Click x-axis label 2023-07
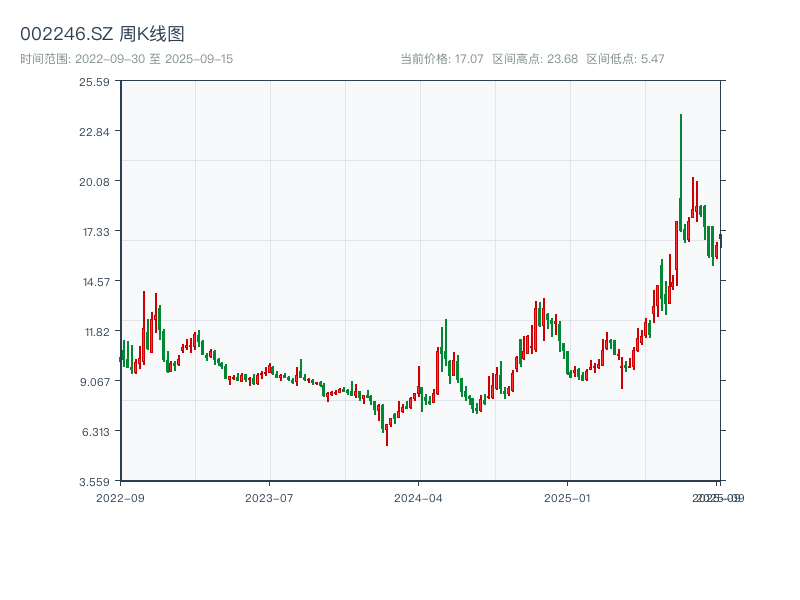800x600 pixels. tap(269, 498)
